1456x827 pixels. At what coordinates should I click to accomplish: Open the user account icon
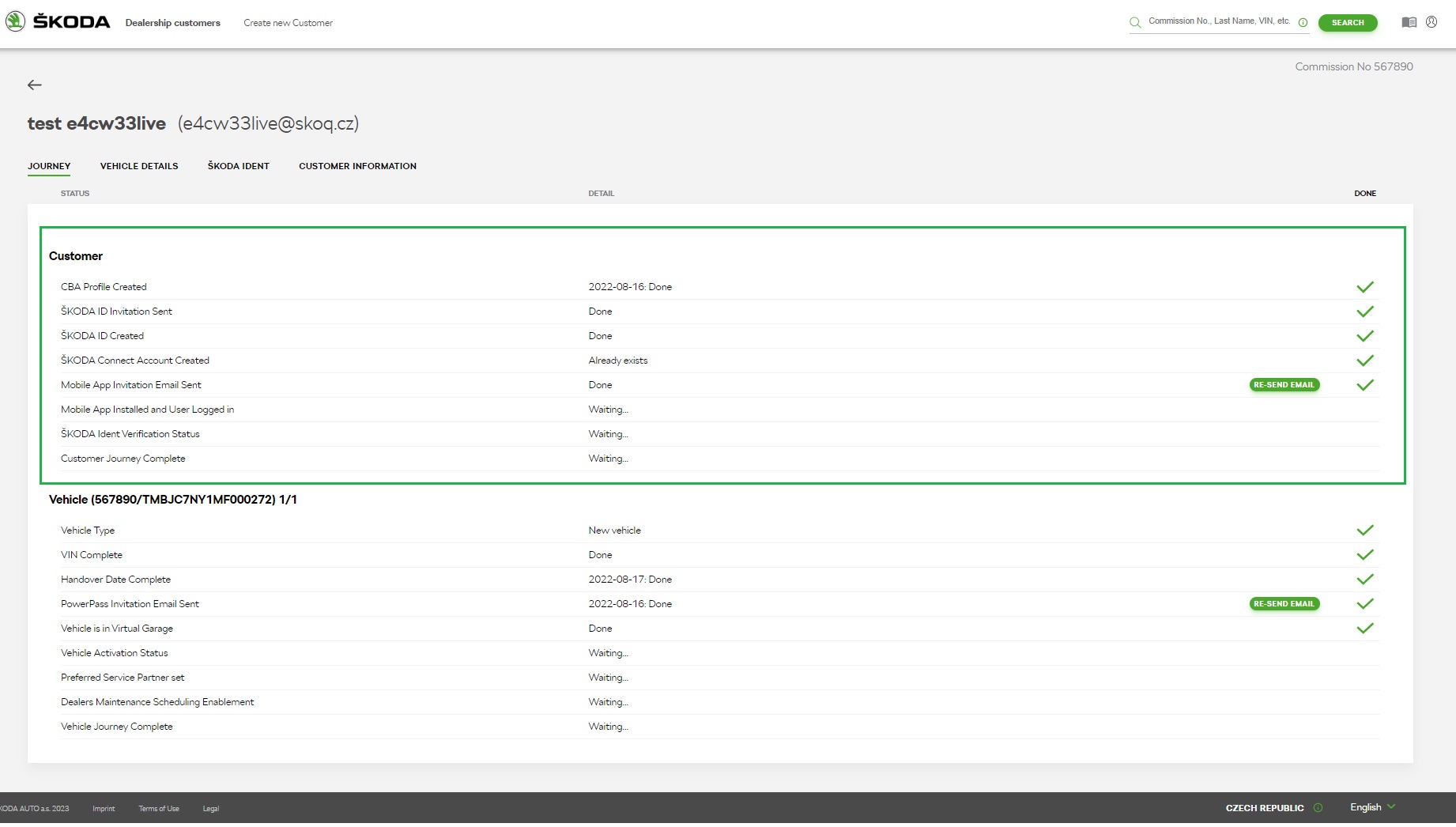pos(1431,22)
